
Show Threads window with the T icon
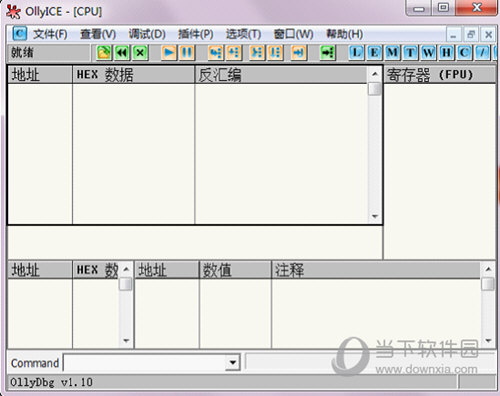pyautogui.click(x=410, y=53)
